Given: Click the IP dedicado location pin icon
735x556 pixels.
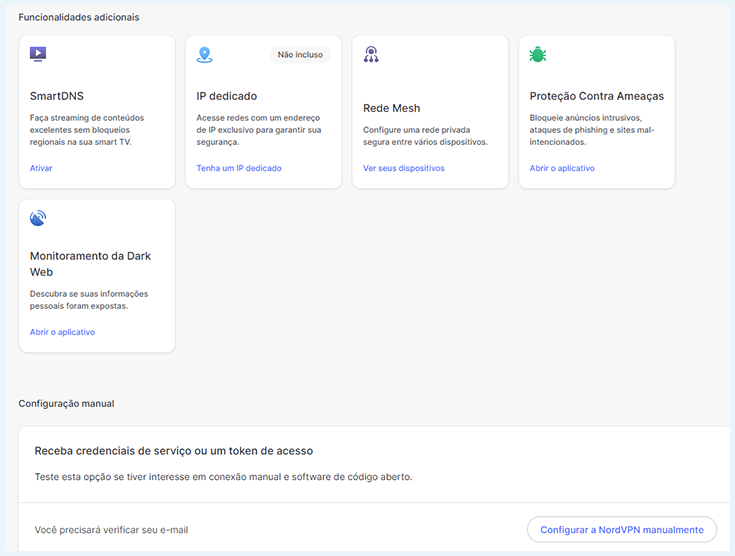Looking at the screenshot, I should point(204,55).
